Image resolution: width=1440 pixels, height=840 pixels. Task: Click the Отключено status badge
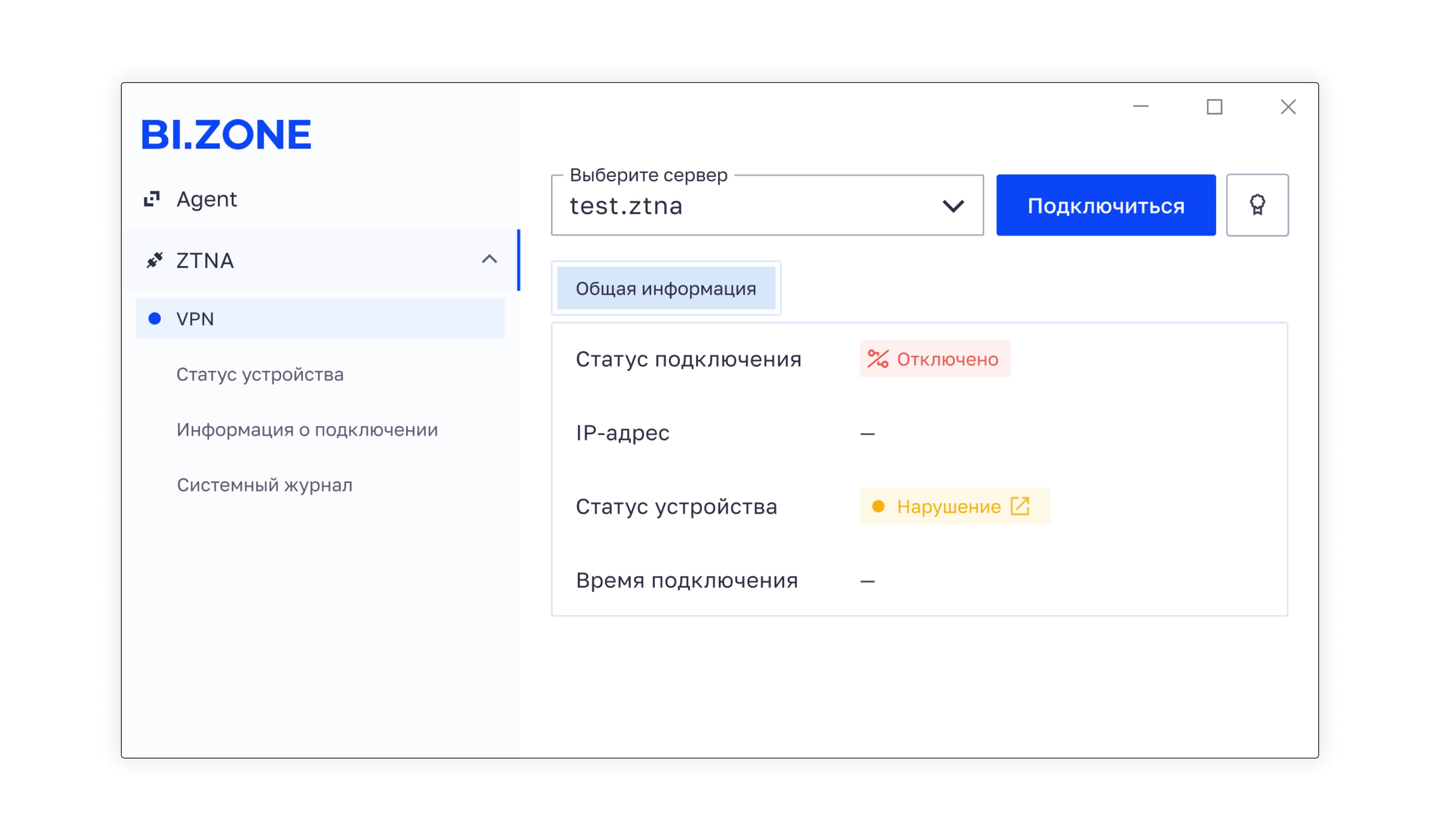tap(935, 359)
